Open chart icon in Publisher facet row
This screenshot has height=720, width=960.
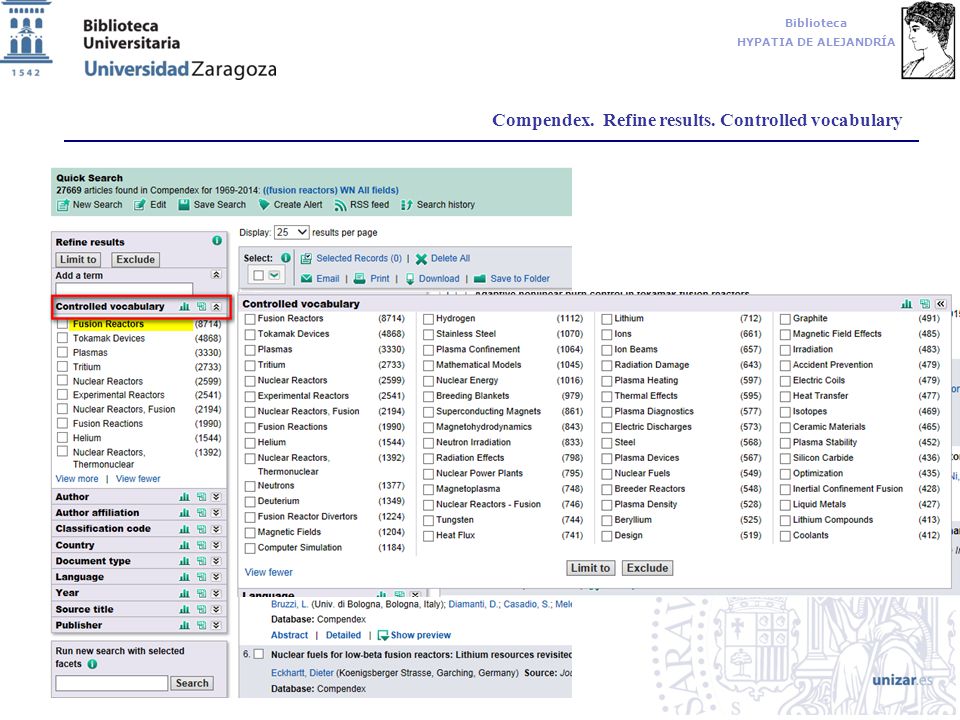point(184,625)
